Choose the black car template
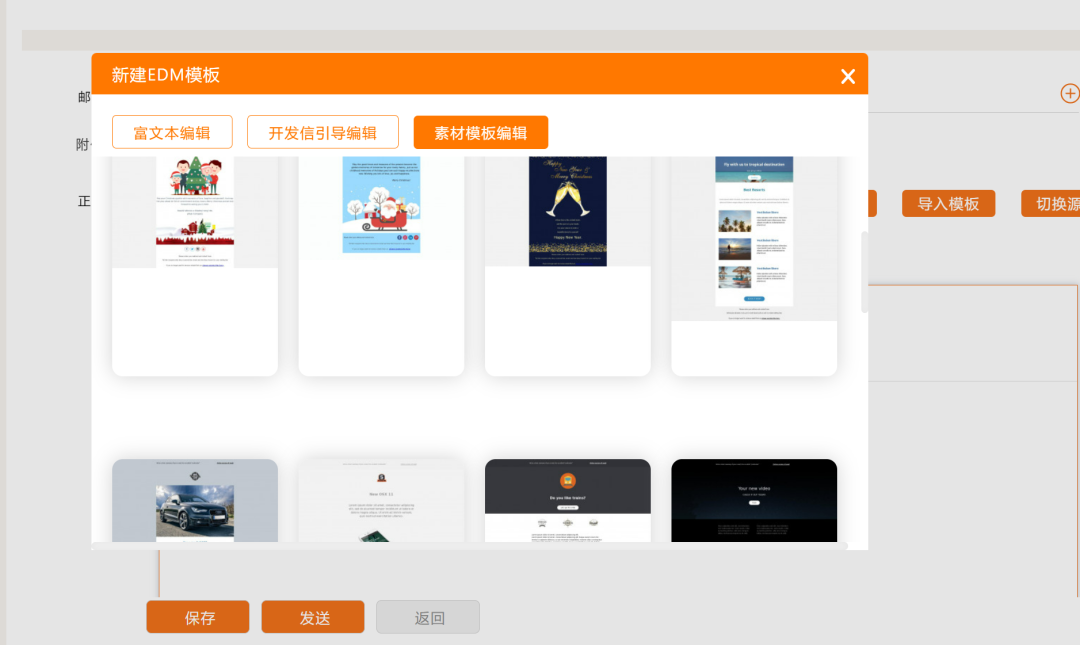 (x=195, y=500)
